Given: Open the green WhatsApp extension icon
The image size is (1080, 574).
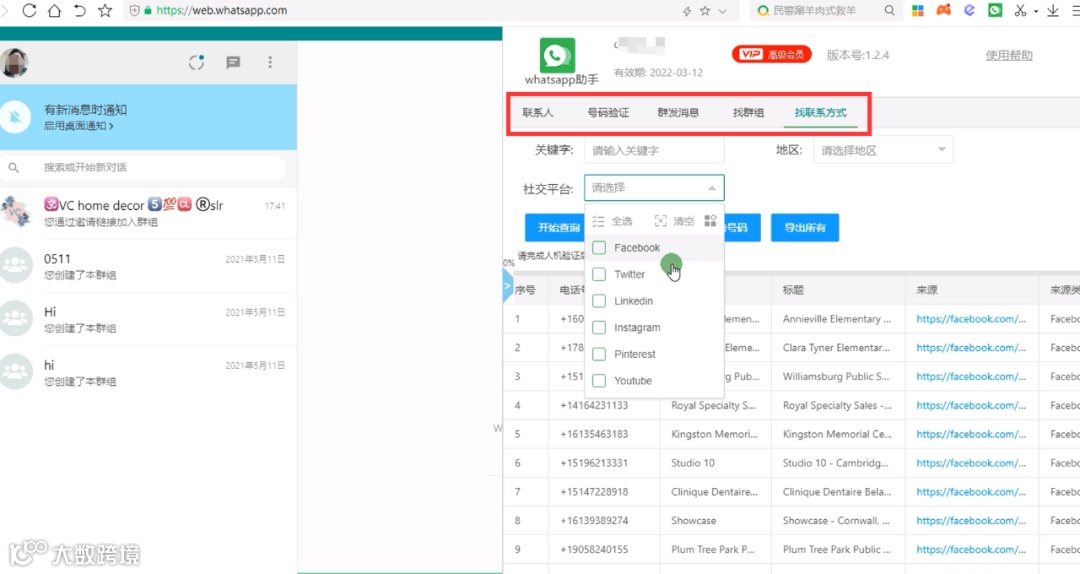Looking at the screenshot, I should [995, 10].
